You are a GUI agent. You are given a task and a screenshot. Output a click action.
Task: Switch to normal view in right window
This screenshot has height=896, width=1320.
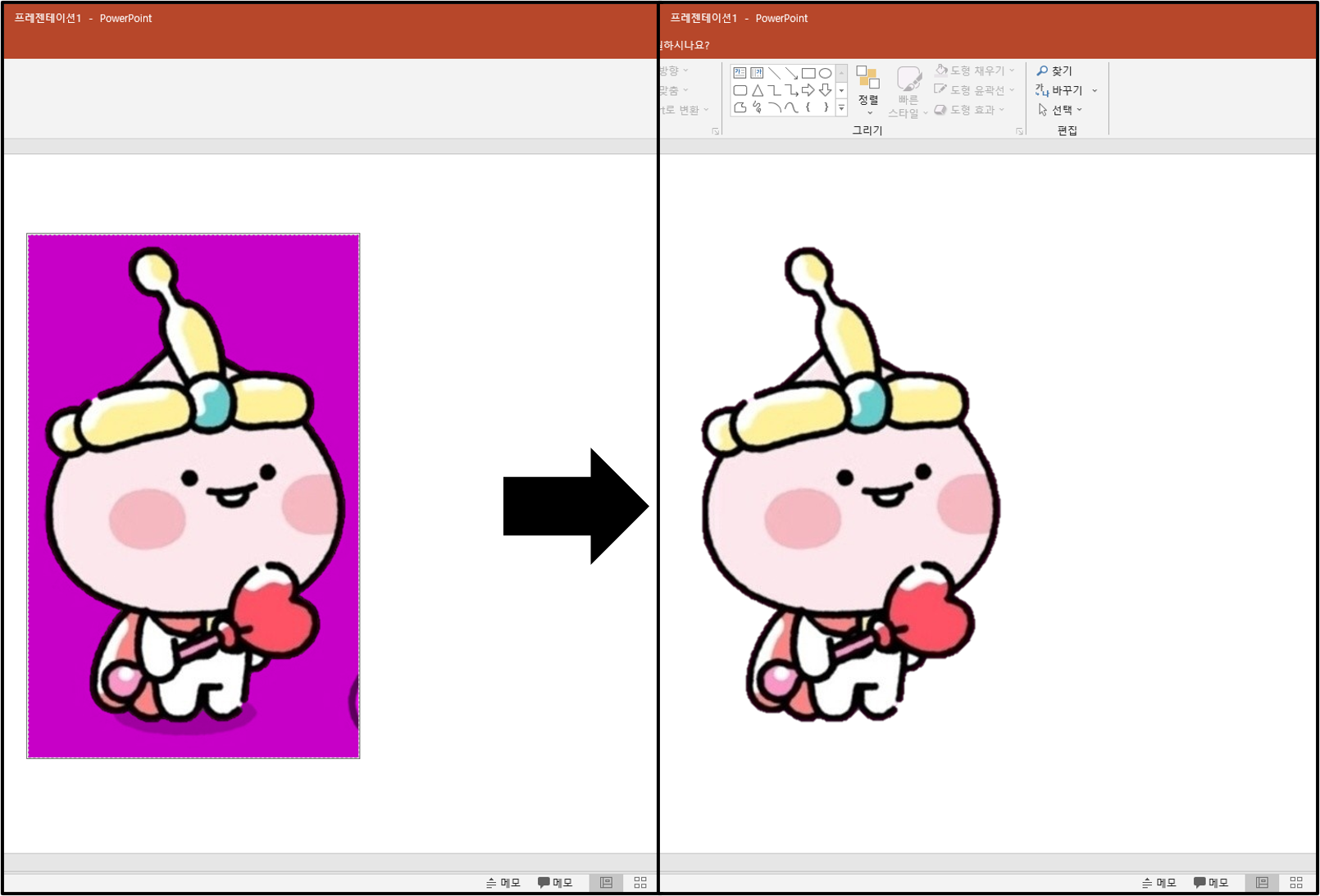pyautogui.click(x=1262, y=883)
